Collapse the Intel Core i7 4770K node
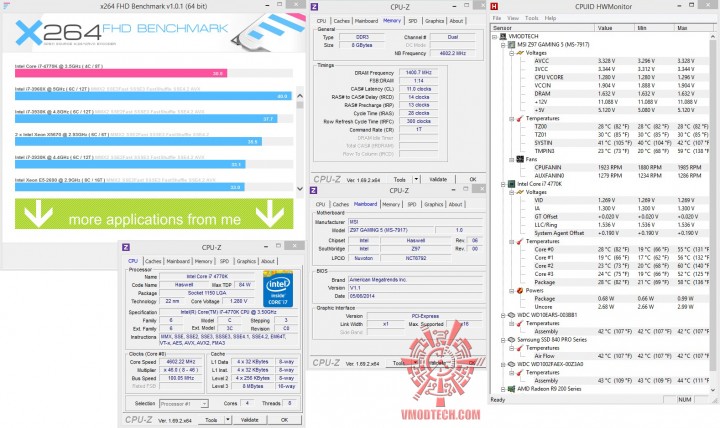 click(503, 184)
